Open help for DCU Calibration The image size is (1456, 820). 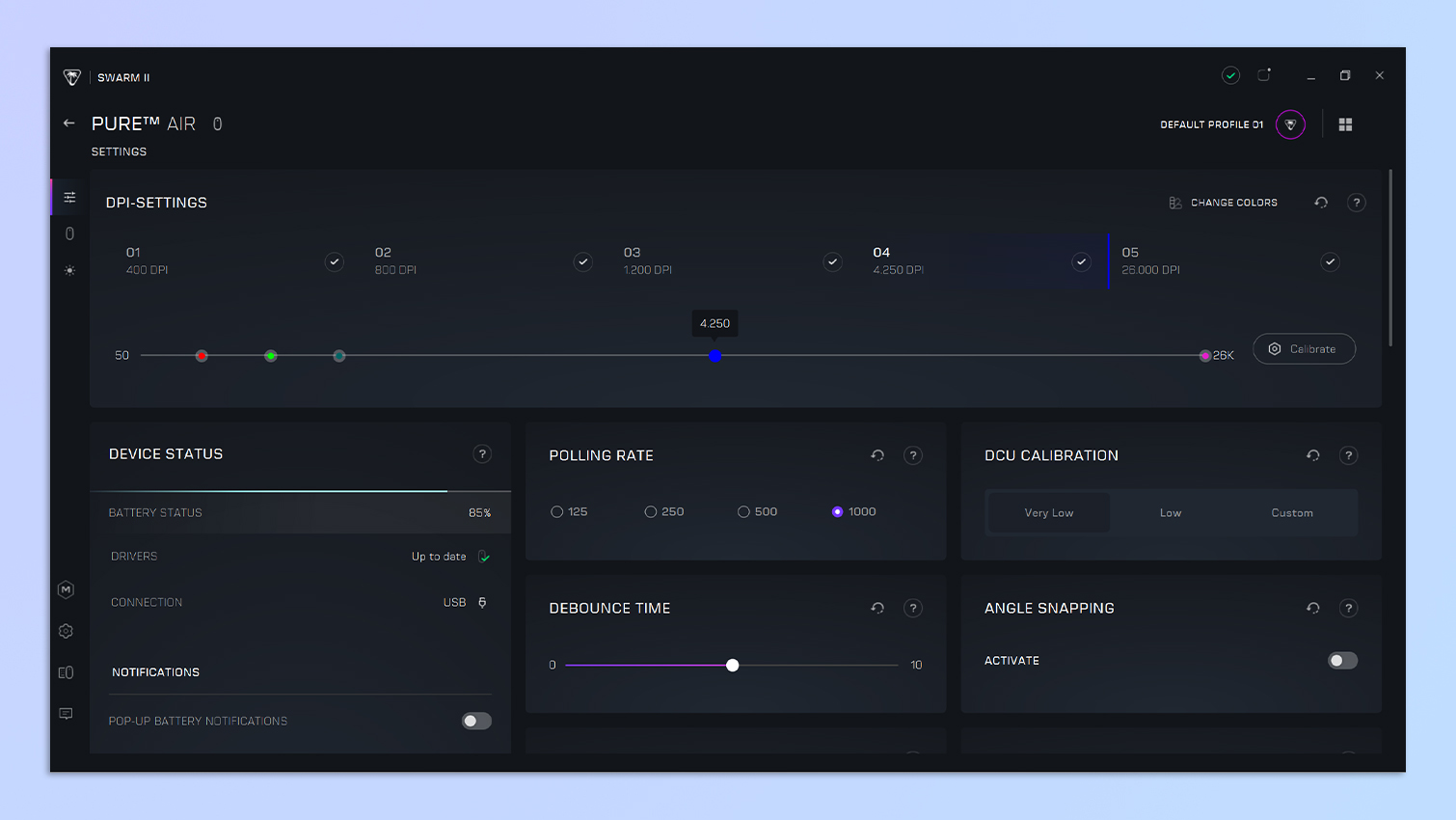pos(1349,455)
